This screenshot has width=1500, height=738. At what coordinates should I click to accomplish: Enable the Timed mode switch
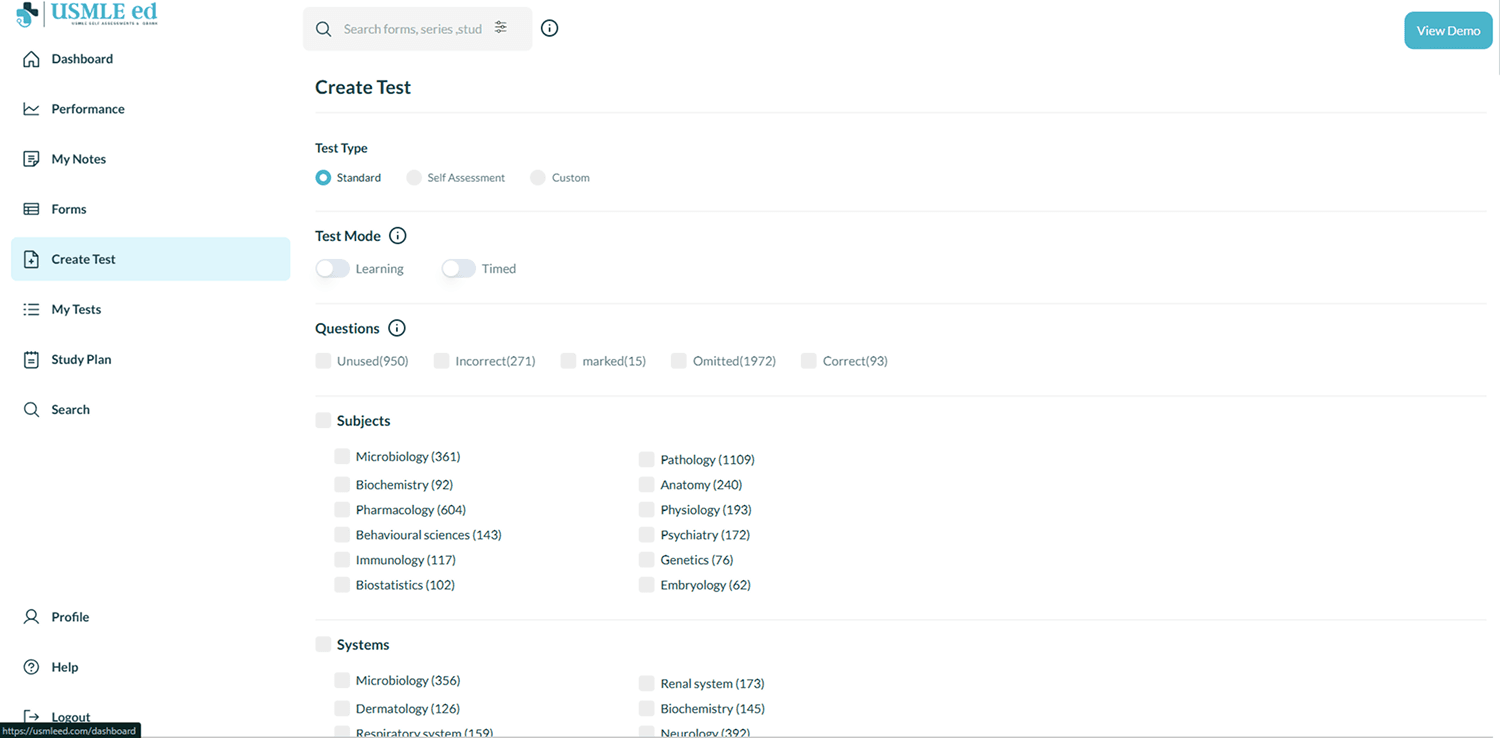click(x=459, y=268)
